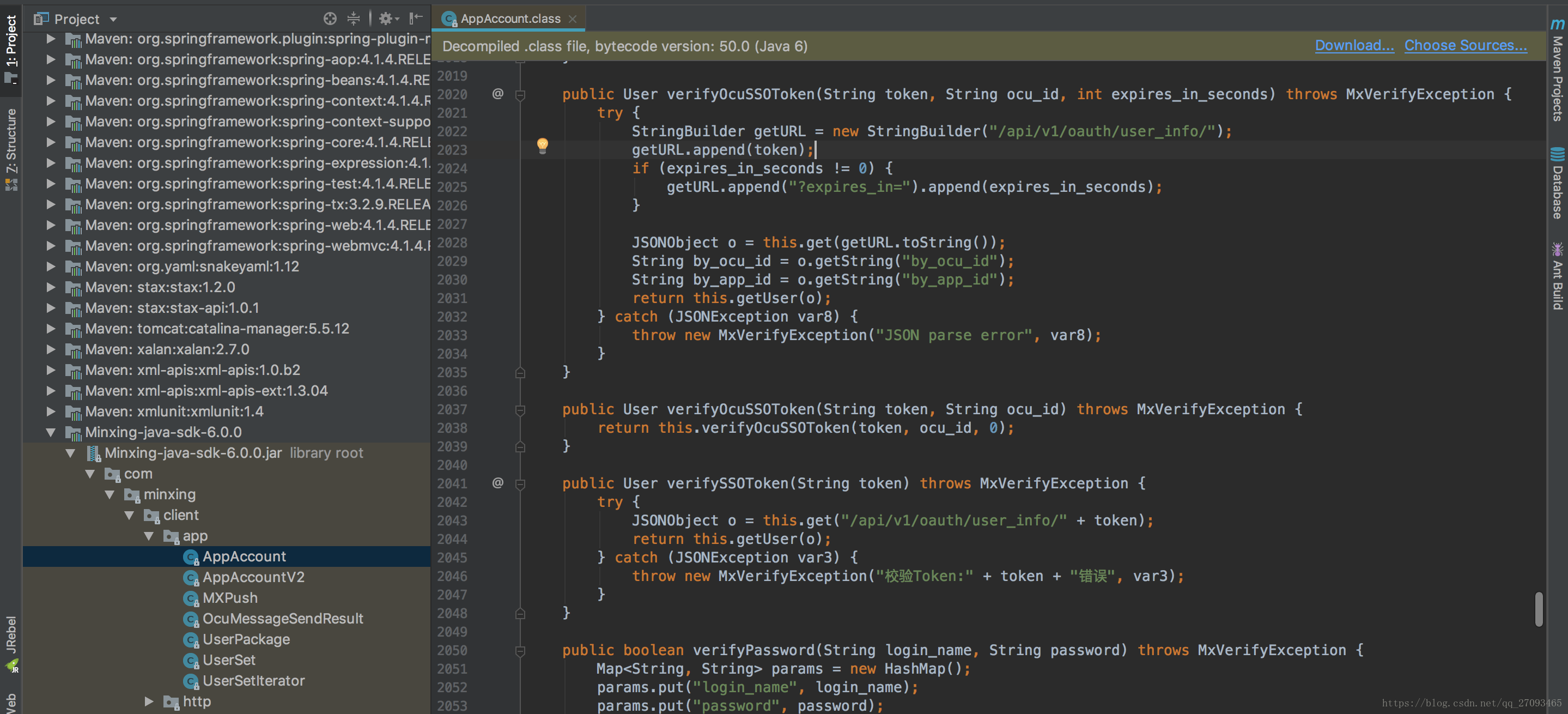Image resolution: width=1568 pixels, height=714 pixels.
Task: Click the Choose Sources... link
Action: [x=1465, y=46]
